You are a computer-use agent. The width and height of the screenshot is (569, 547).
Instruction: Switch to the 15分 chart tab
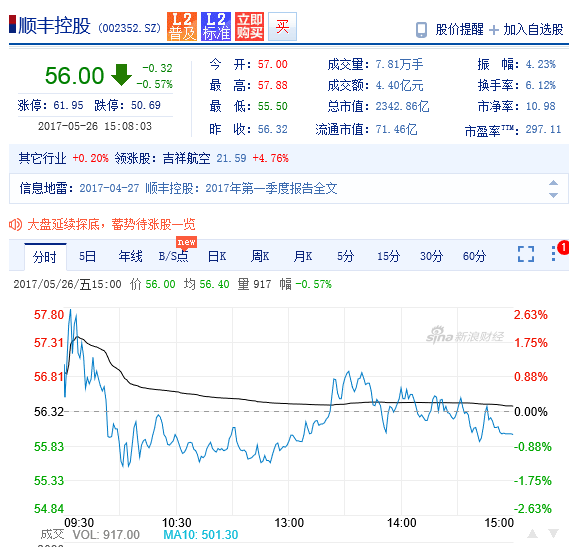click(388, 257)
